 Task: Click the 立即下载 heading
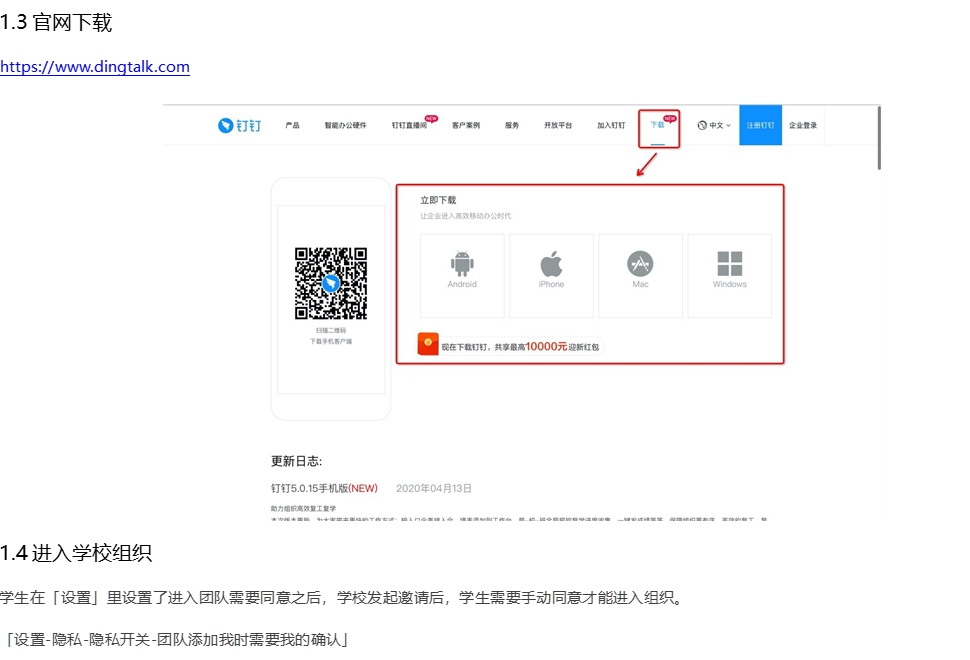click(438, 200)
